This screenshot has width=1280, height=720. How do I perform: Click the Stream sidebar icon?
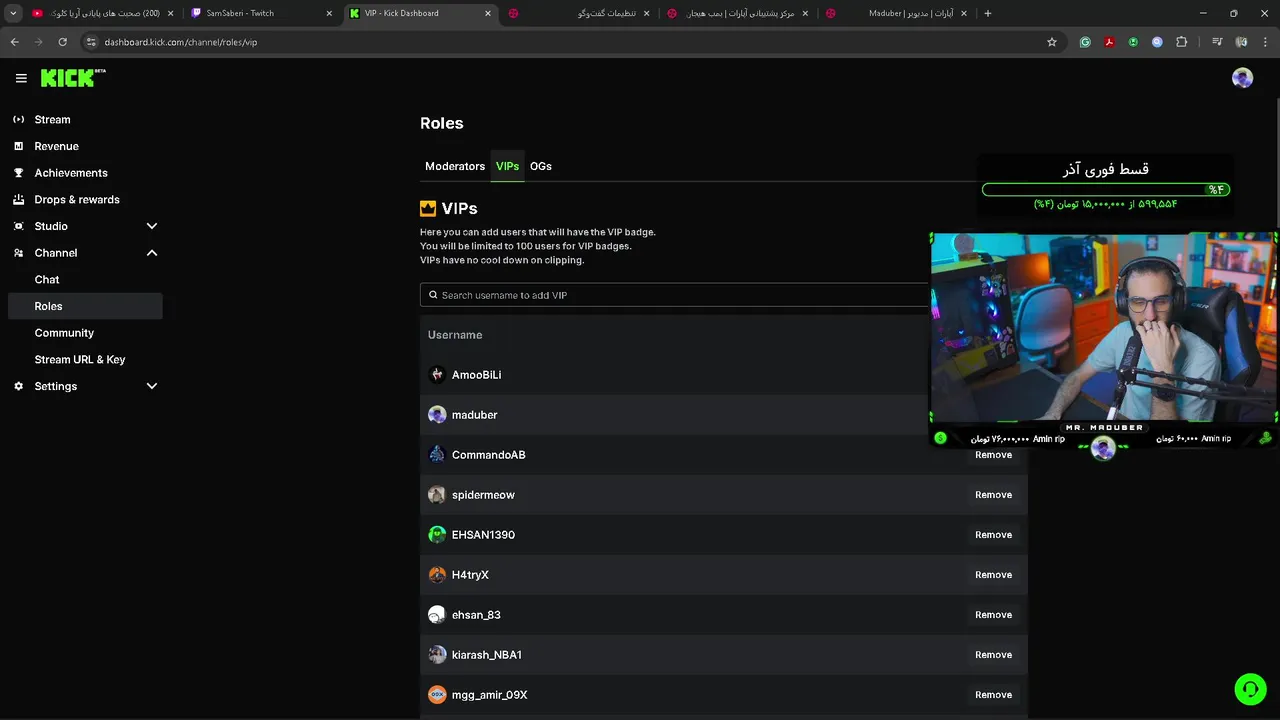[x=18, y=119]
